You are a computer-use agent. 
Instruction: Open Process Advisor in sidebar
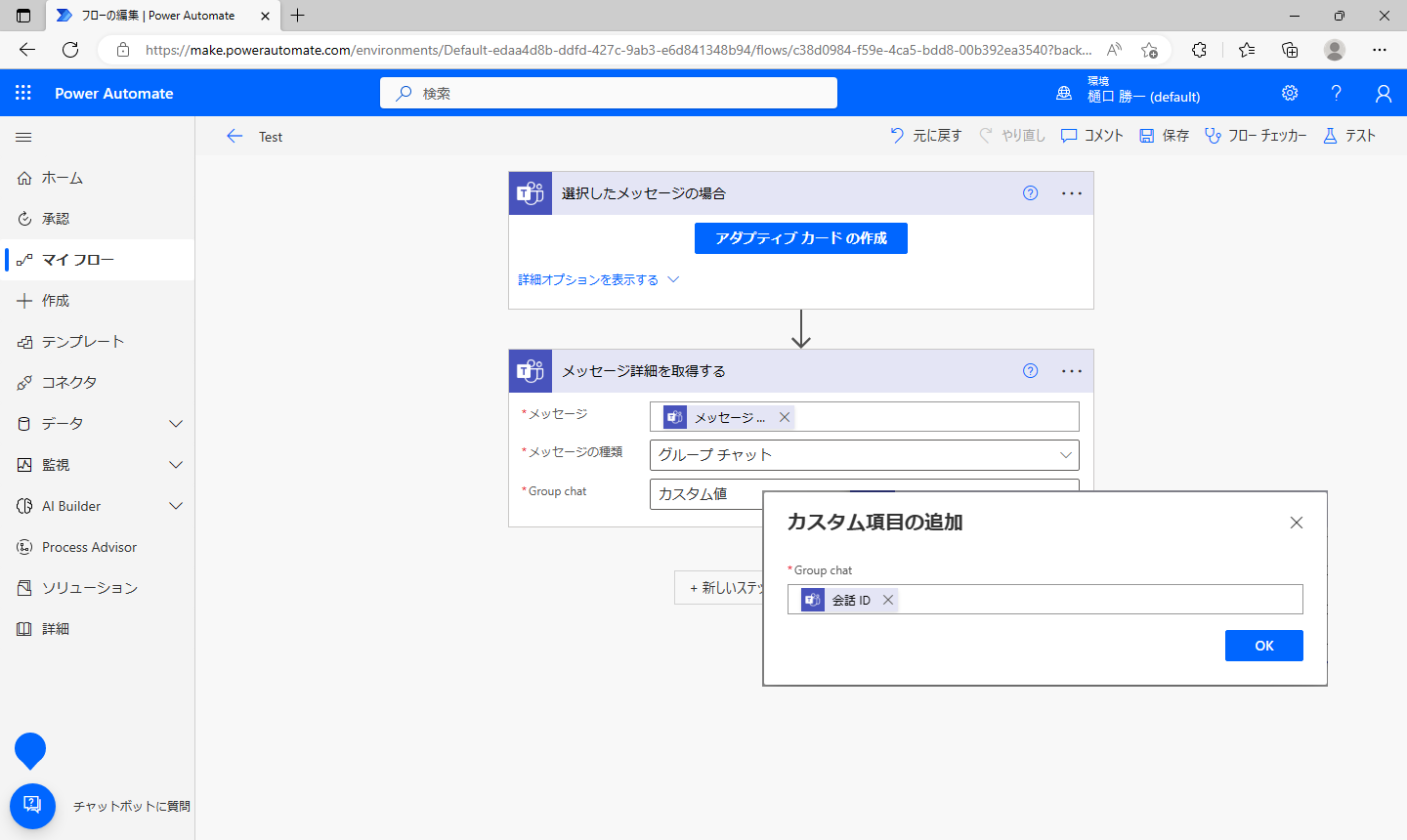point(97,547)
